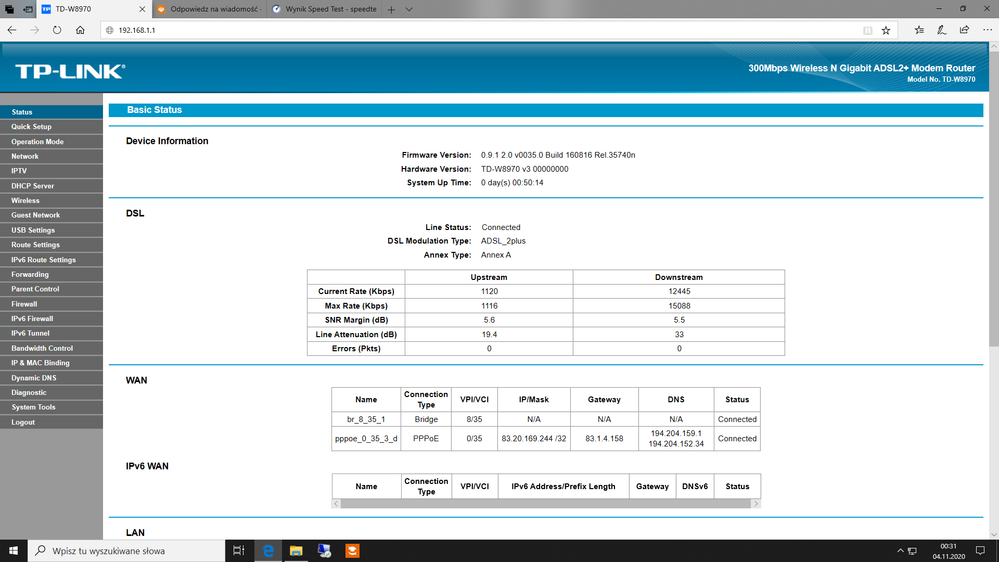Open System Tools menu item

click(x=51, y=407)
